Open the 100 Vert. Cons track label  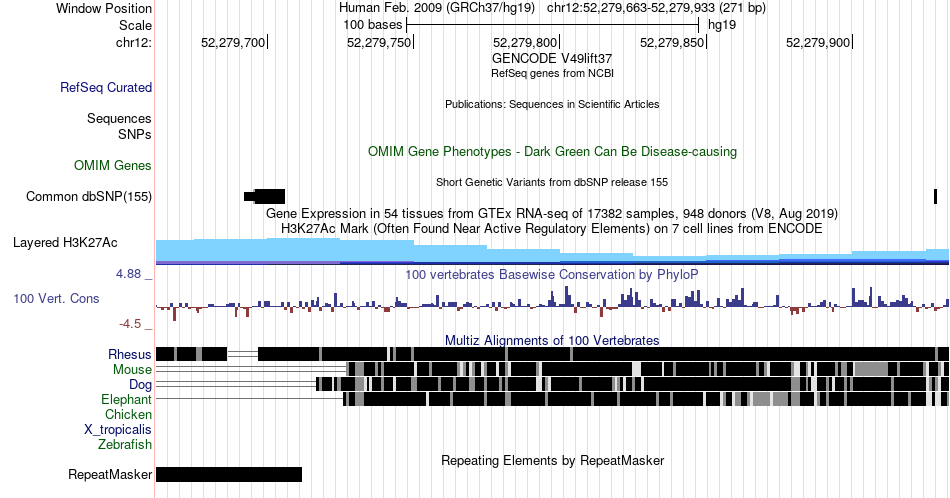tap(56, 298)
